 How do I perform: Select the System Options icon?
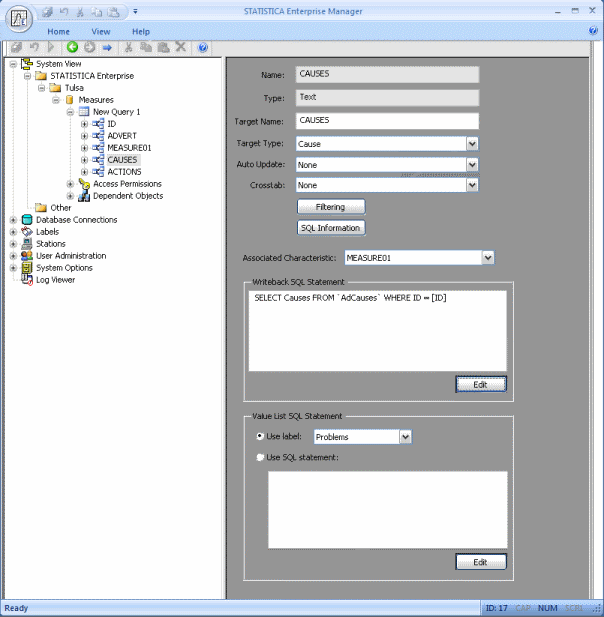[27, 268]
